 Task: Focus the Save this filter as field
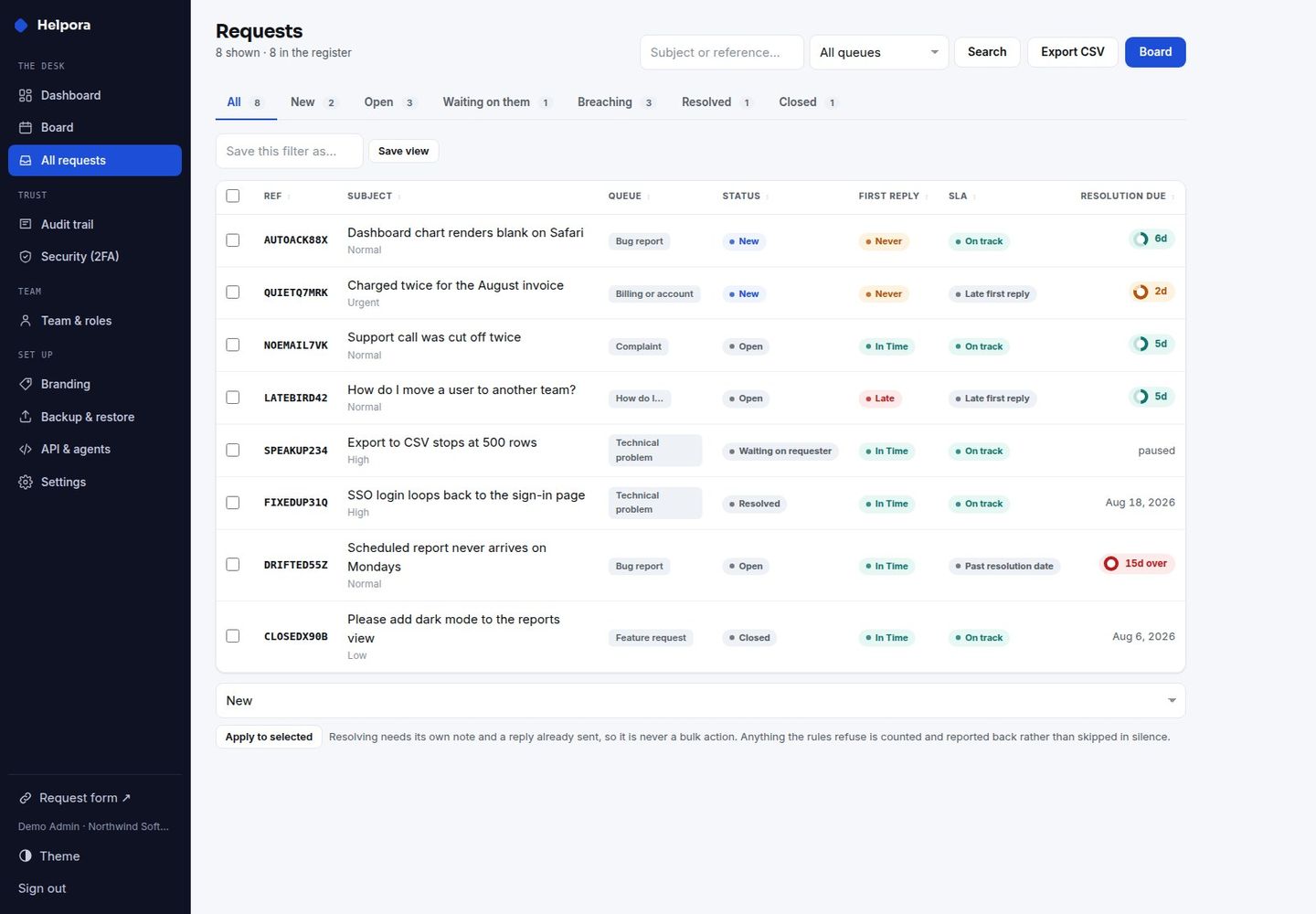(x=289, y=151)
